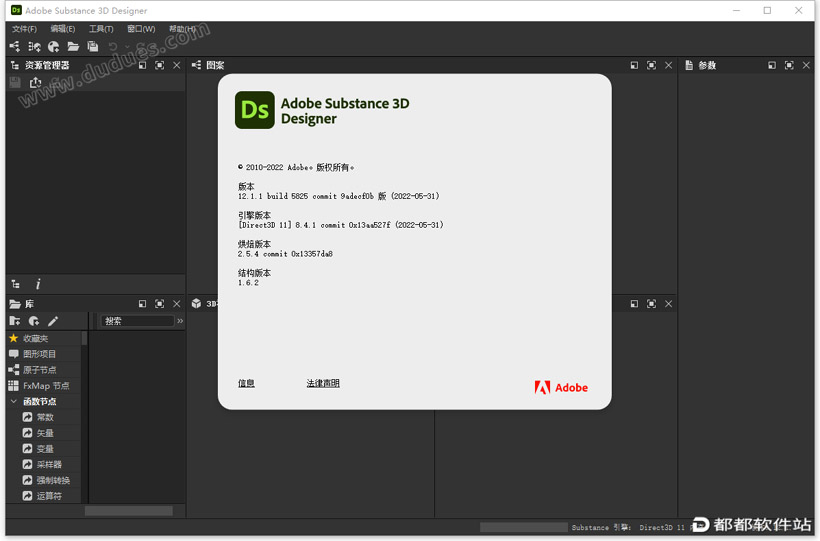Click the 参数 panel tab title
820x541 pixels.
707,65
